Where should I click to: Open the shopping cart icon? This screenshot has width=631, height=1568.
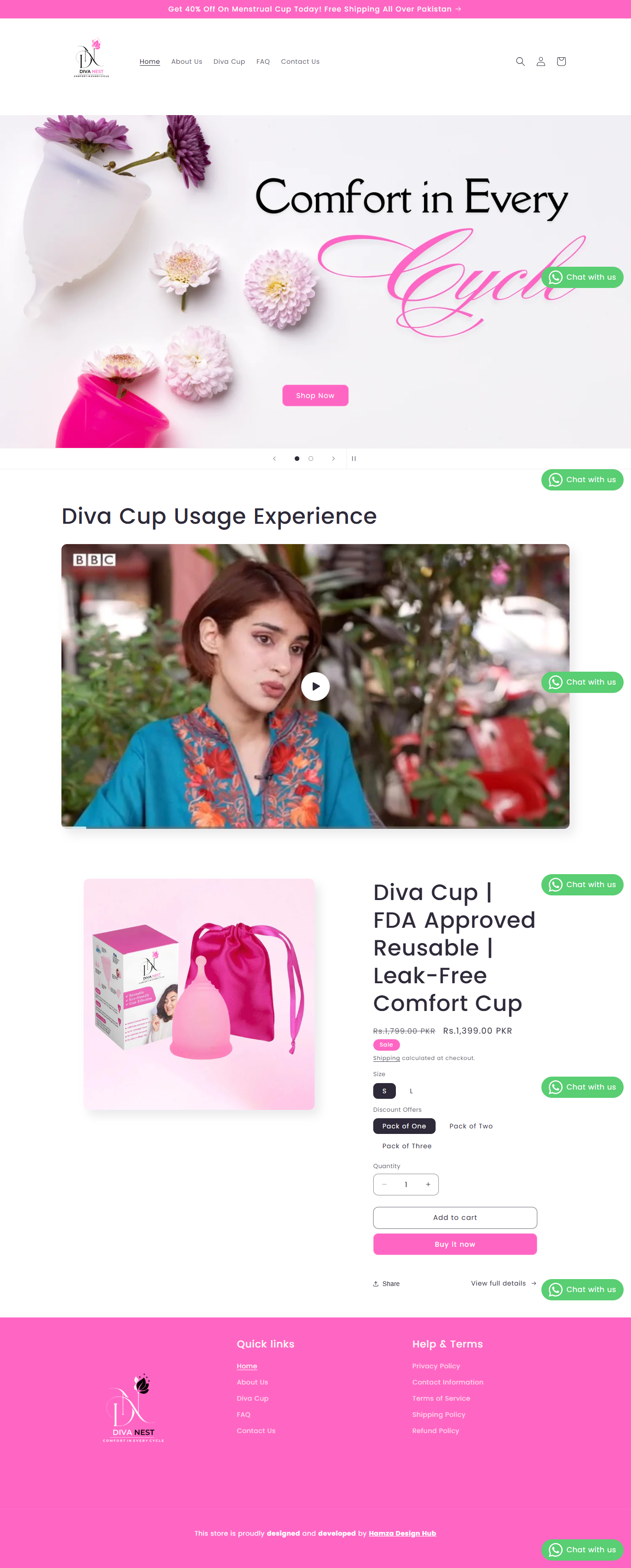point(561,61)
